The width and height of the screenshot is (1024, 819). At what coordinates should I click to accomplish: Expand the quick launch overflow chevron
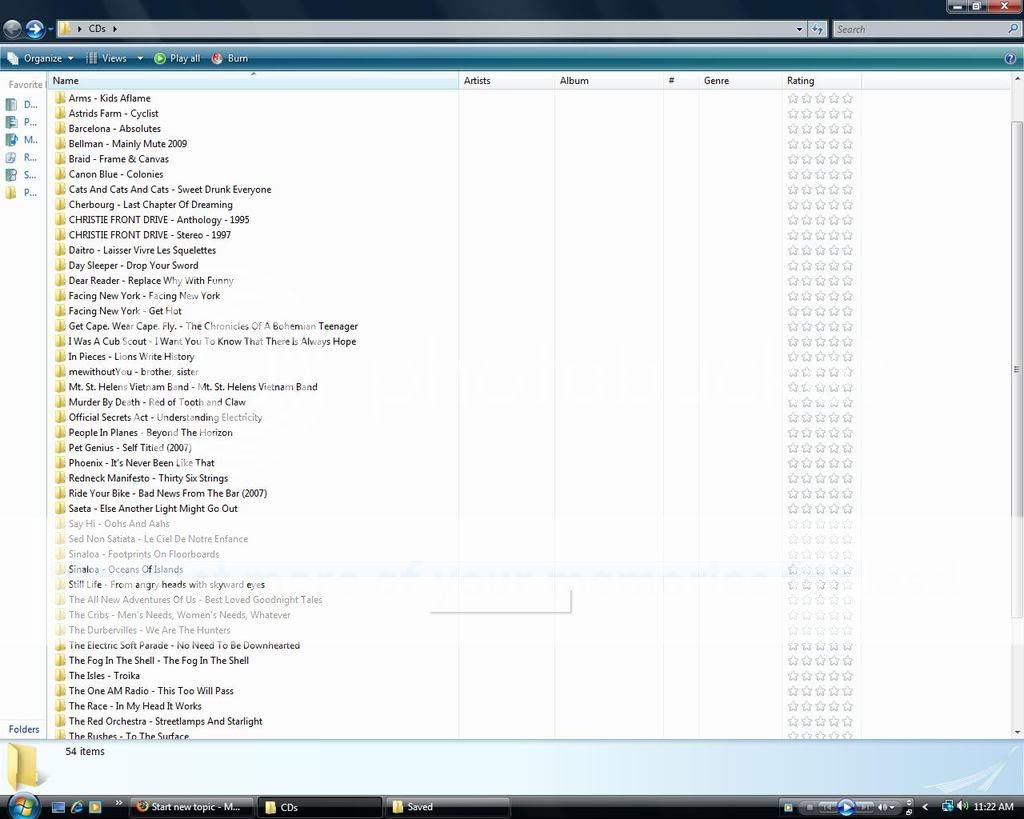point(118,803)
